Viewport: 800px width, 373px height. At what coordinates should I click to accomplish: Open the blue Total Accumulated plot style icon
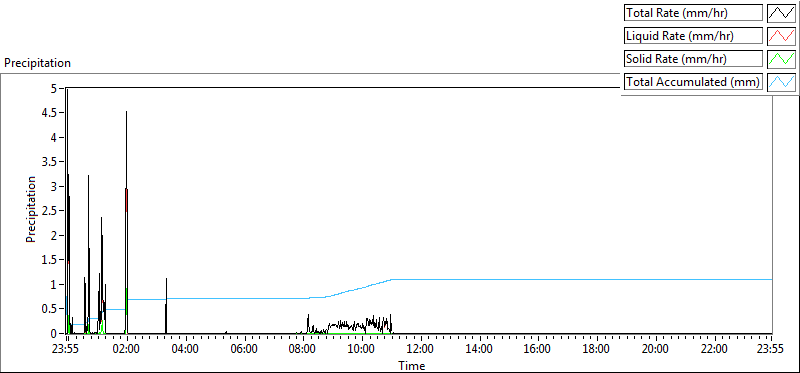point(782,81)
